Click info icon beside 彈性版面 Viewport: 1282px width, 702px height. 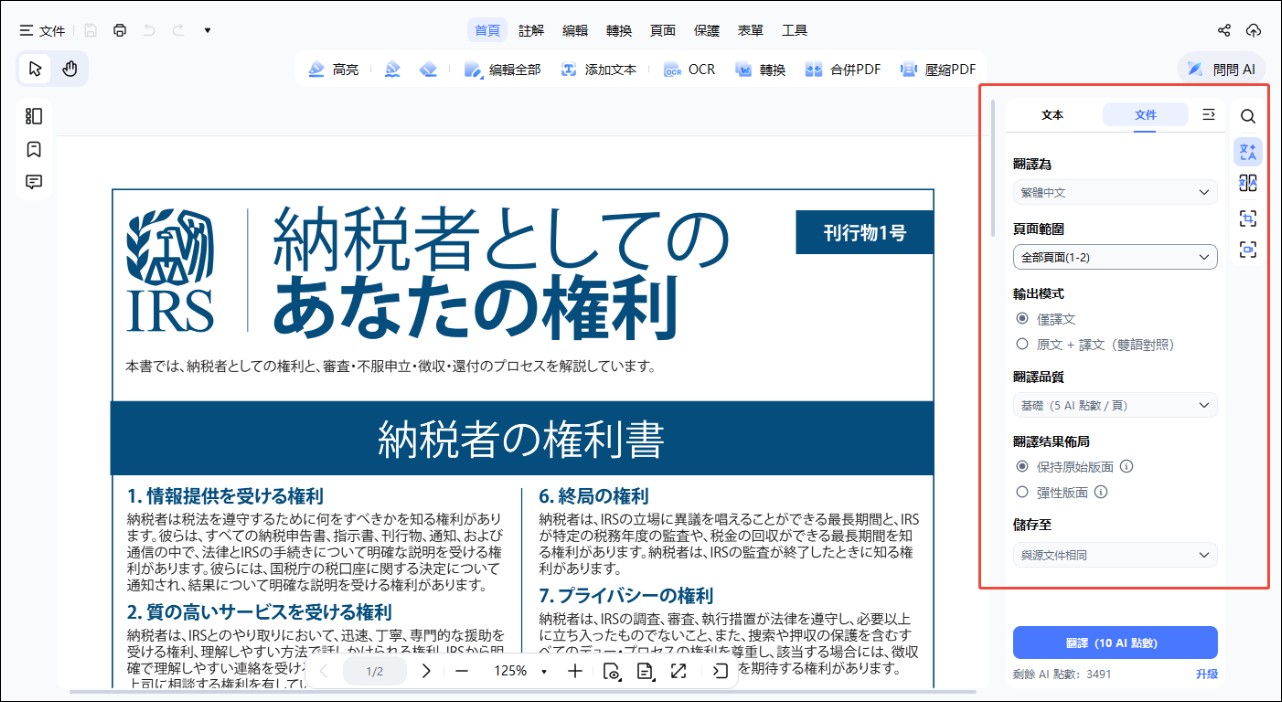pyautogui.click(x=1101, y=492)
